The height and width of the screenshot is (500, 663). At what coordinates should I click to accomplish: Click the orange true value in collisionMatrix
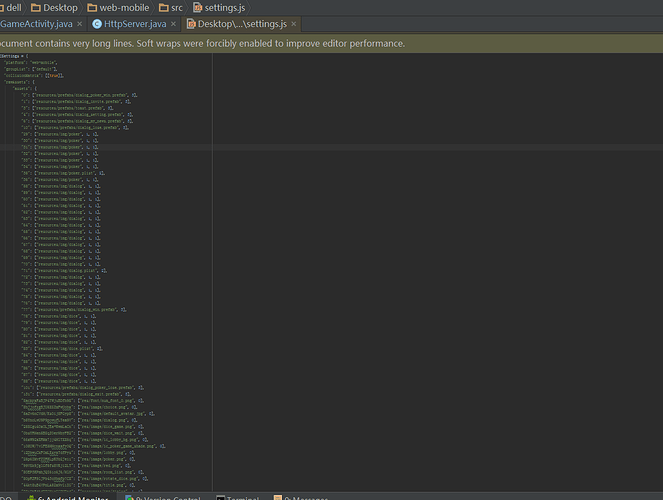(54, 76)
